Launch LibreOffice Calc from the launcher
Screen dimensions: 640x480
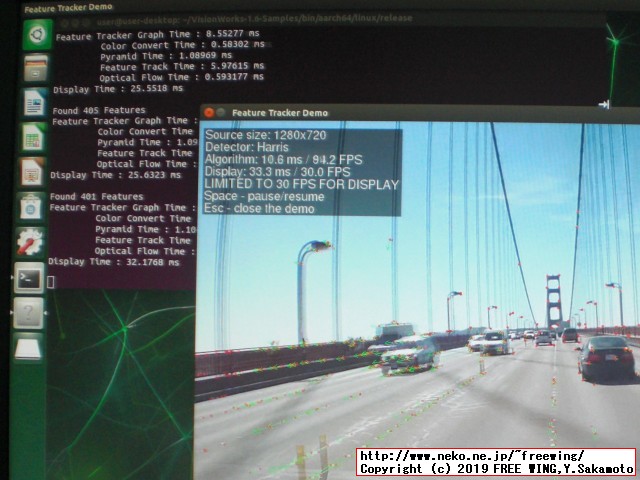point(33,138)
